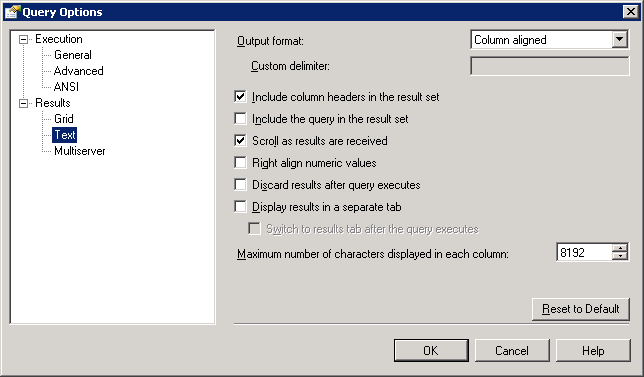
Task: Open the Output format dropdown
Action: coord(619,40)
